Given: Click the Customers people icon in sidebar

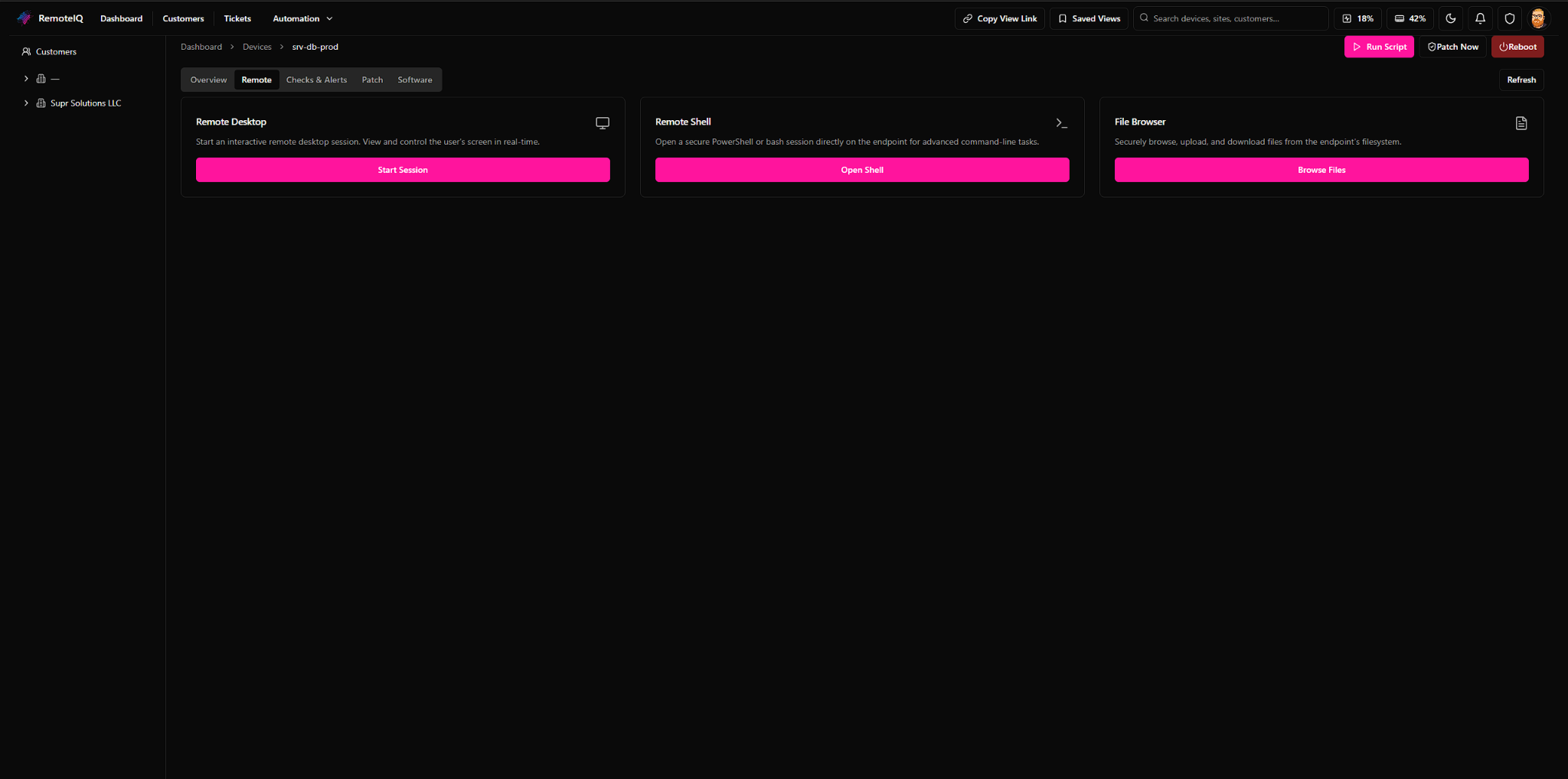Looking at the screenshot, I should [x=28, y=51].
